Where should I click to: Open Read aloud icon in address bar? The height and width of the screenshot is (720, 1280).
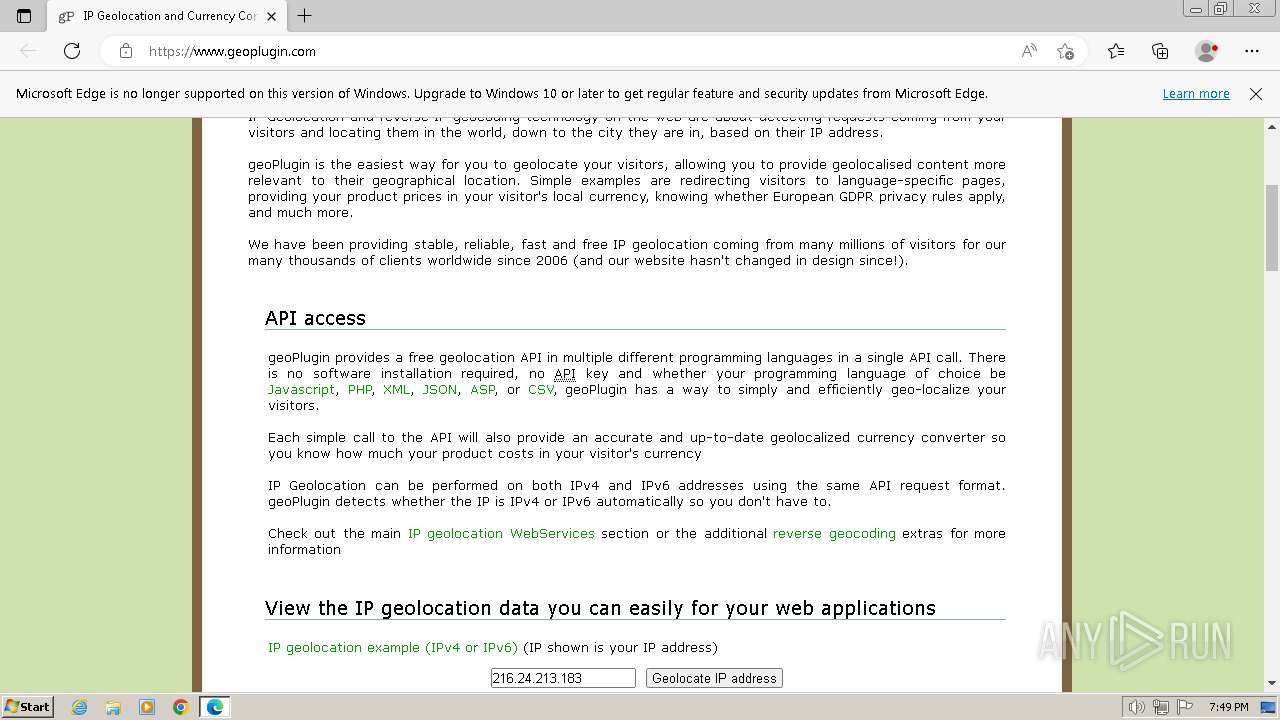[x=1029, y=51]
